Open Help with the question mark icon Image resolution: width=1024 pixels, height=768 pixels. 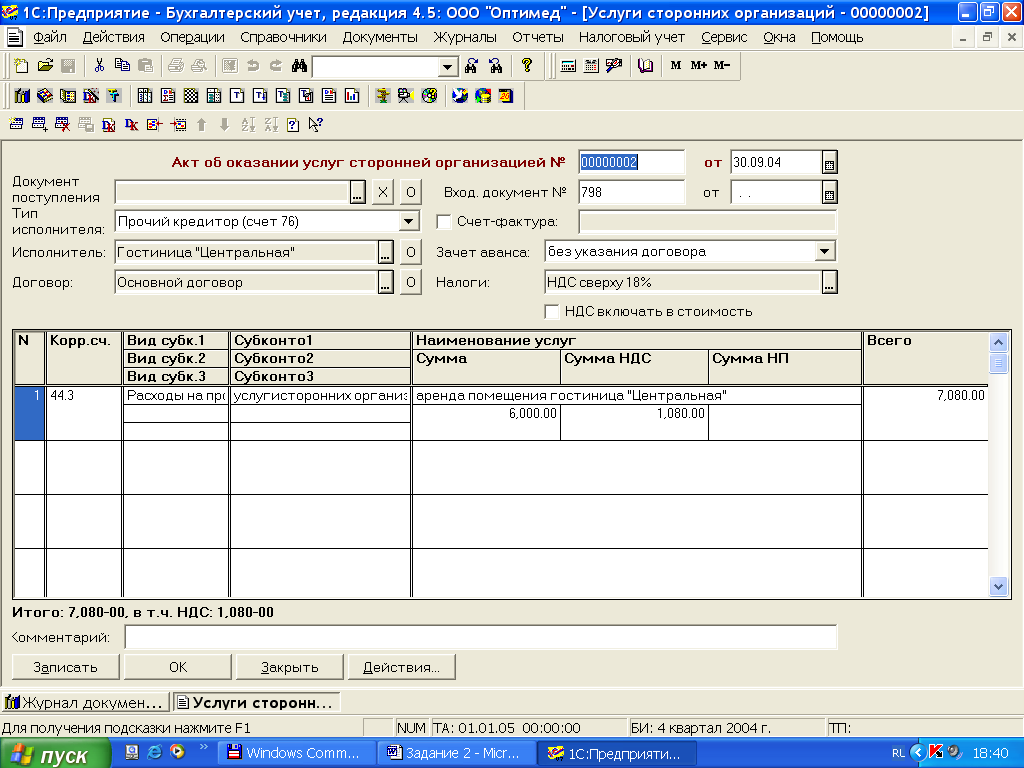(527, 66)
